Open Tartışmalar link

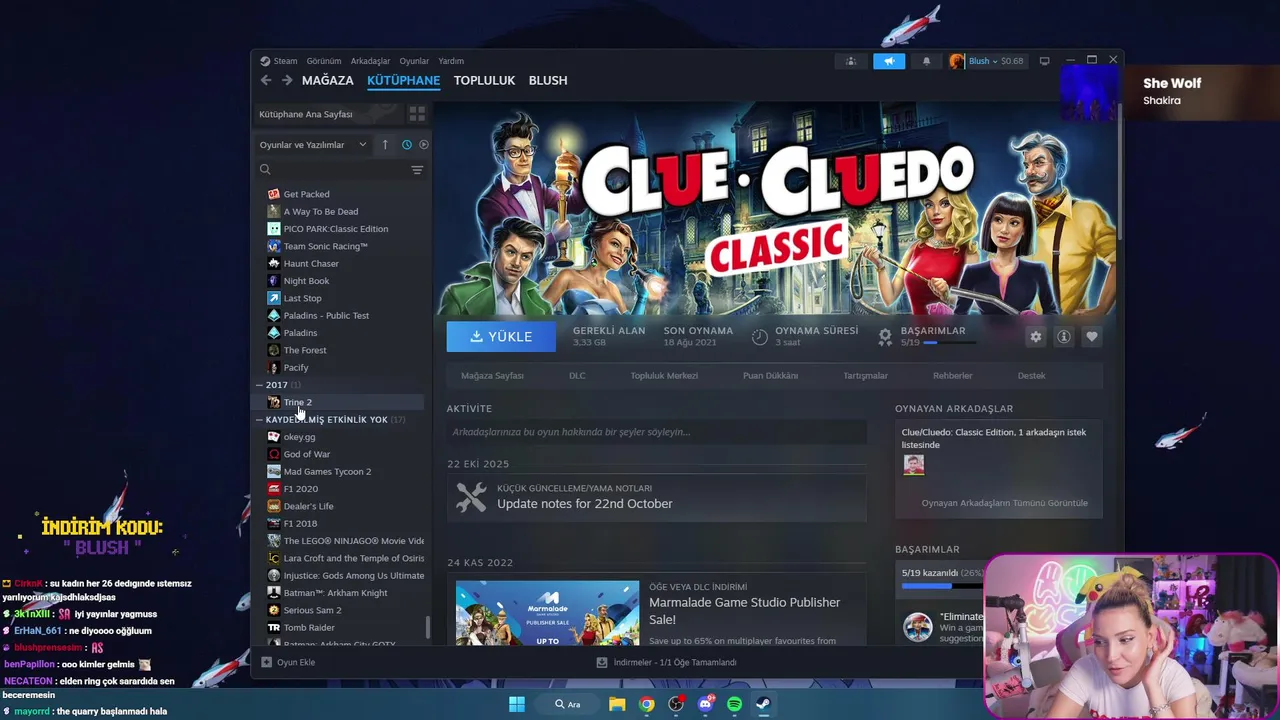(865, 376)
